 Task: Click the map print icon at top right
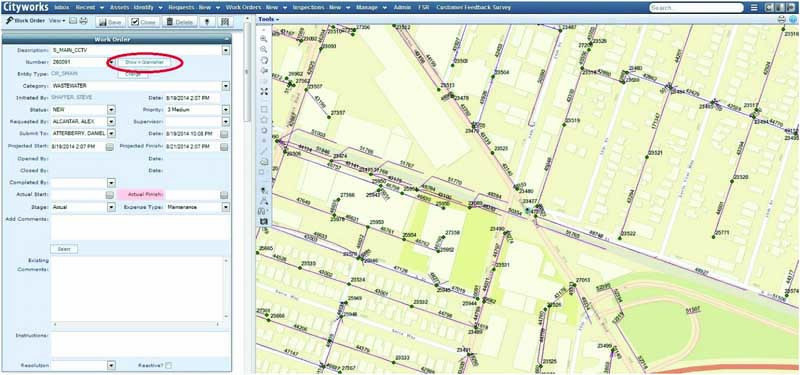[x=781, y=19]
